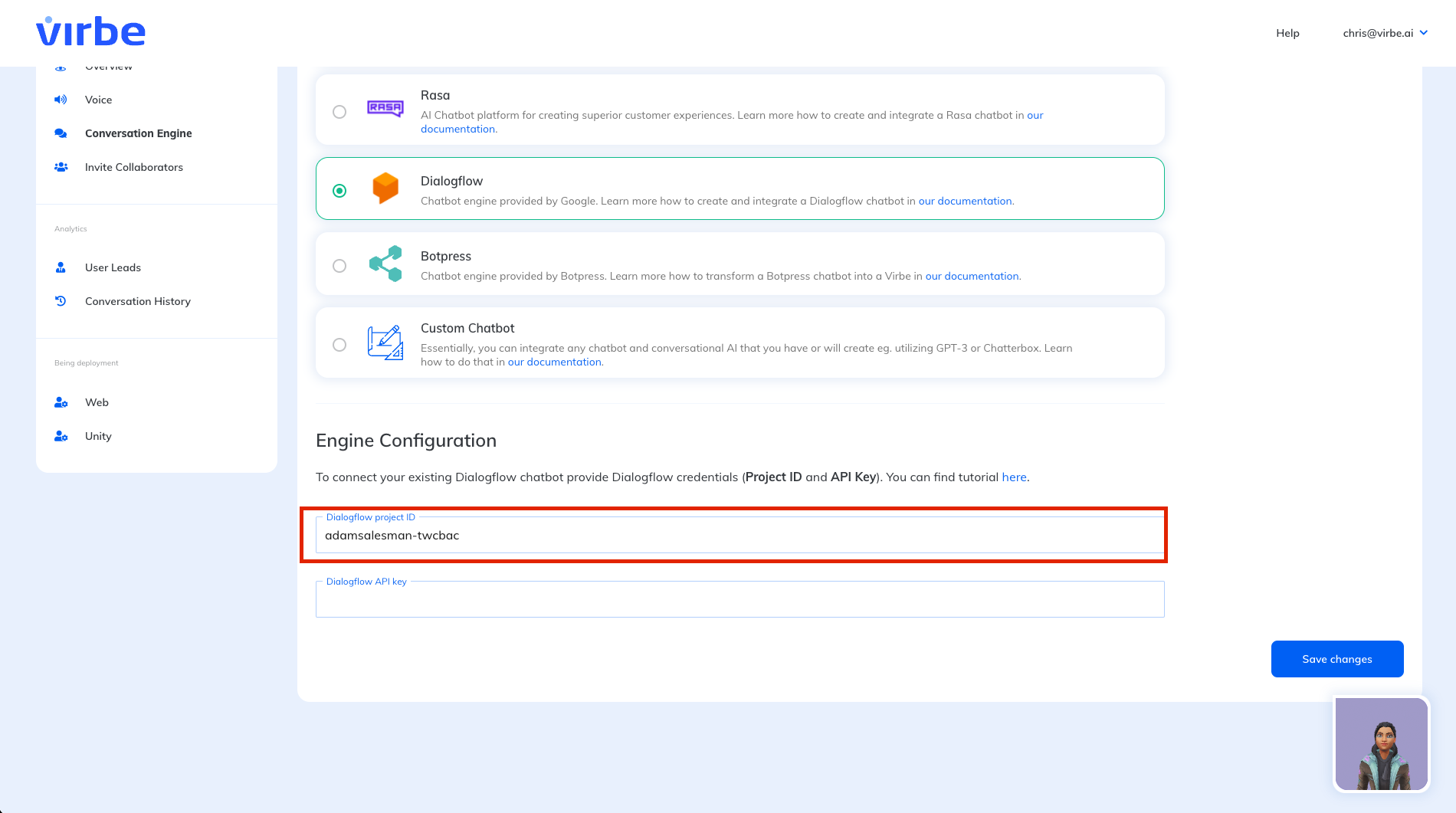The image size is (1456, 813).
Task: Click the teal Botpress logo icon
Action: [x=385, y=264]
